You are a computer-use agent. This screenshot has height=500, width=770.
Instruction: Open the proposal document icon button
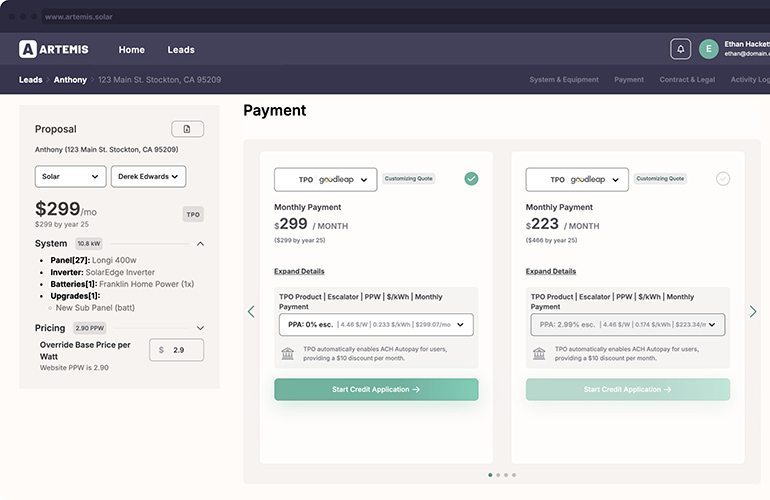pyautogui.click(x=187, y=129)
